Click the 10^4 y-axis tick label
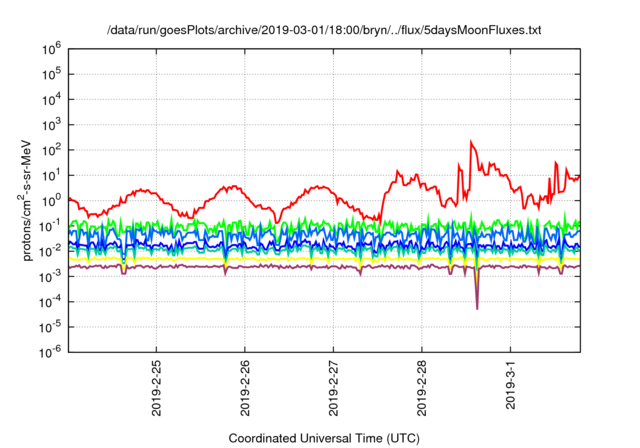This screenshot has width=640, height=448. [51, 100]
